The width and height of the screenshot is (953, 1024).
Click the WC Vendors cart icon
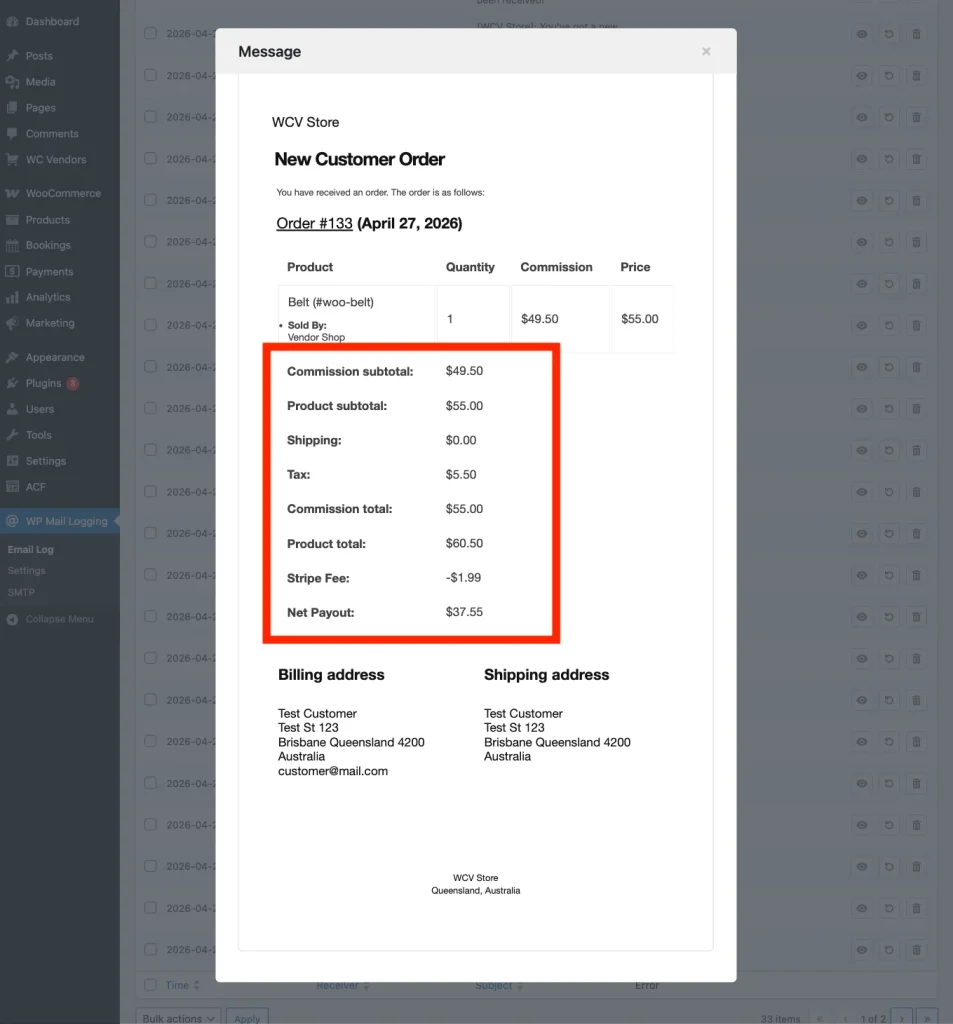coord(12,159)
